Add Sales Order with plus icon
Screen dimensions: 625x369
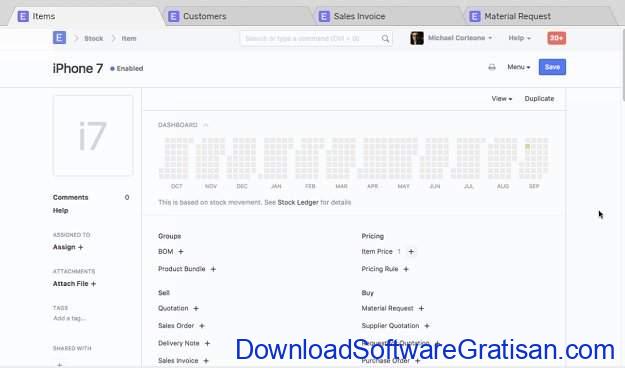click(202, 326)
